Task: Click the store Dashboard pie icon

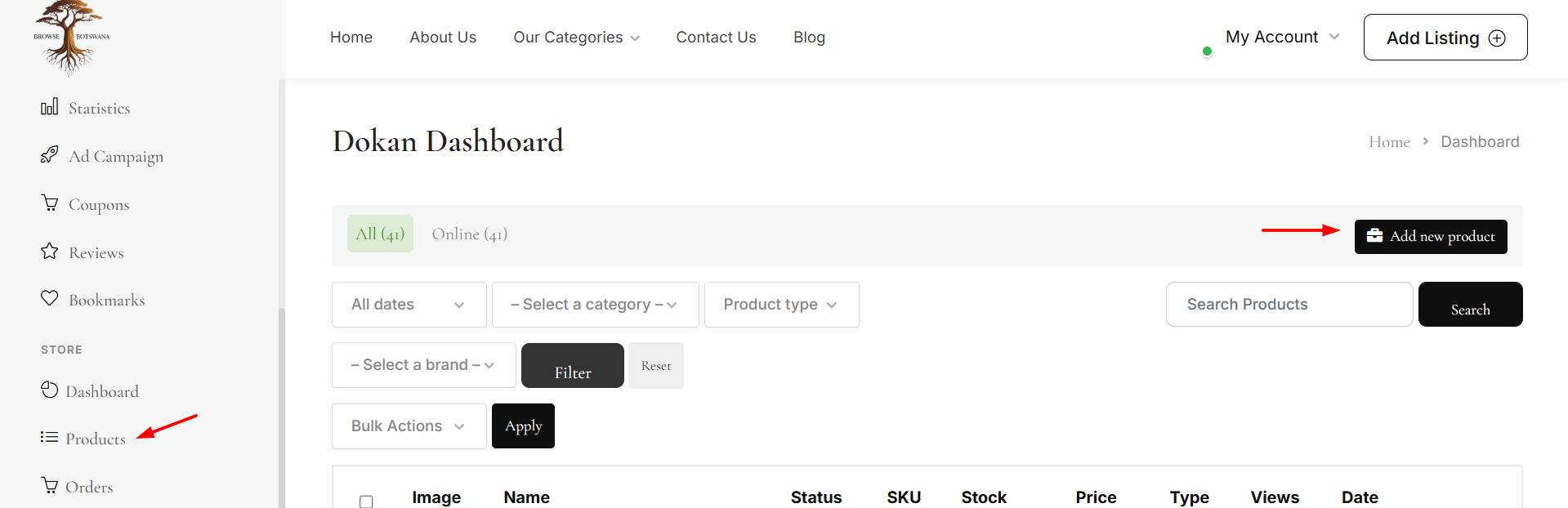Action: click(49, 390)
